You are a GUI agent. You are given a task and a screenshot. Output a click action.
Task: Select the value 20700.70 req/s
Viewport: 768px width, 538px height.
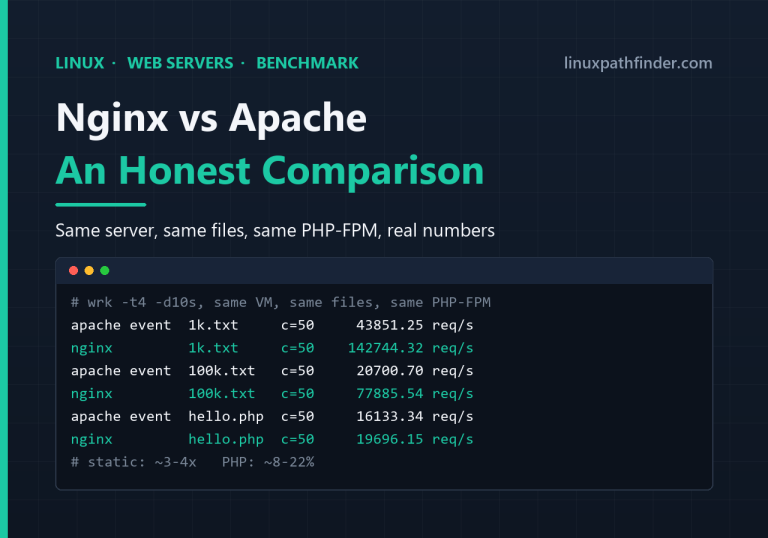414,371
